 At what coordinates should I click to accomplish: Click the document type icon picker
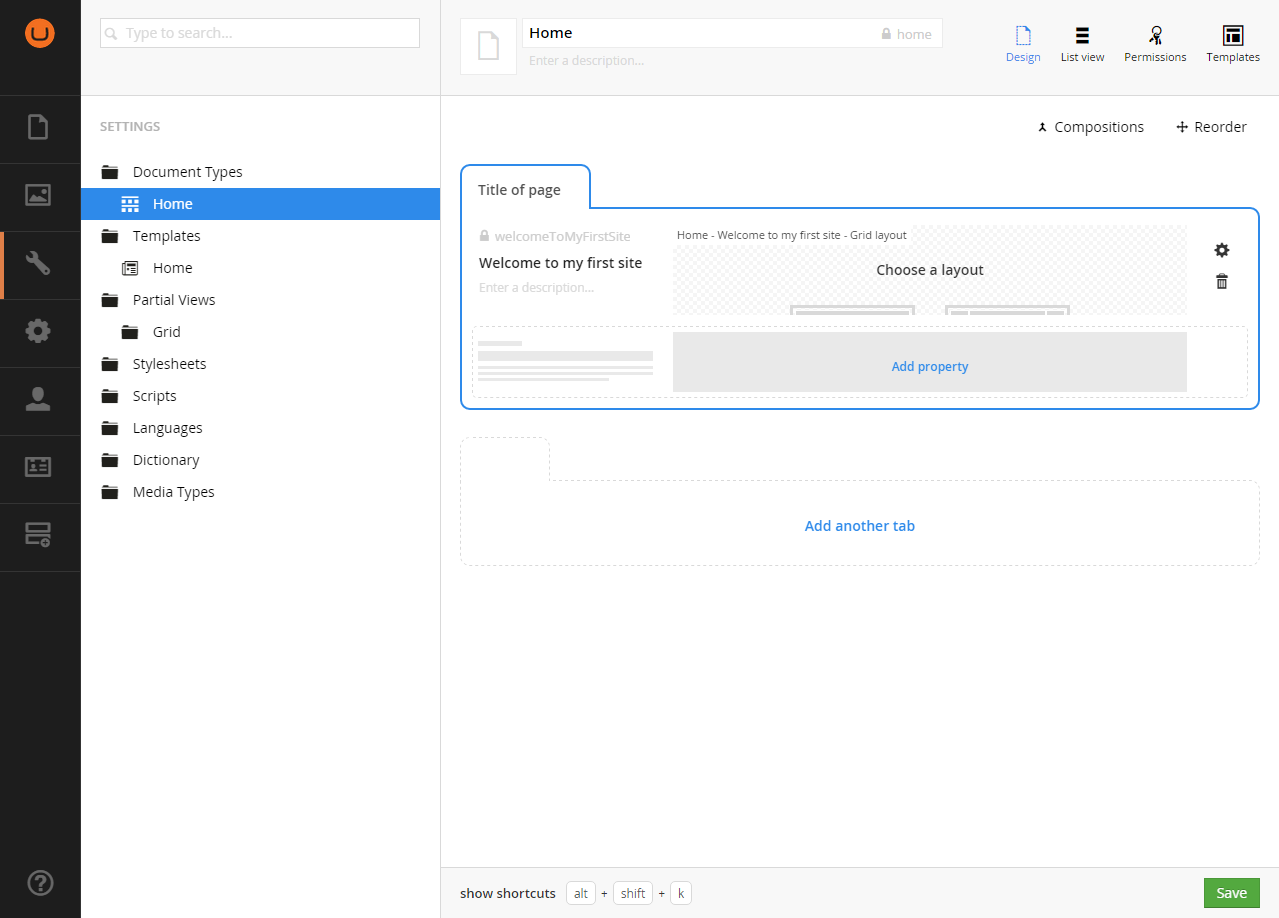tap(488, 46)
